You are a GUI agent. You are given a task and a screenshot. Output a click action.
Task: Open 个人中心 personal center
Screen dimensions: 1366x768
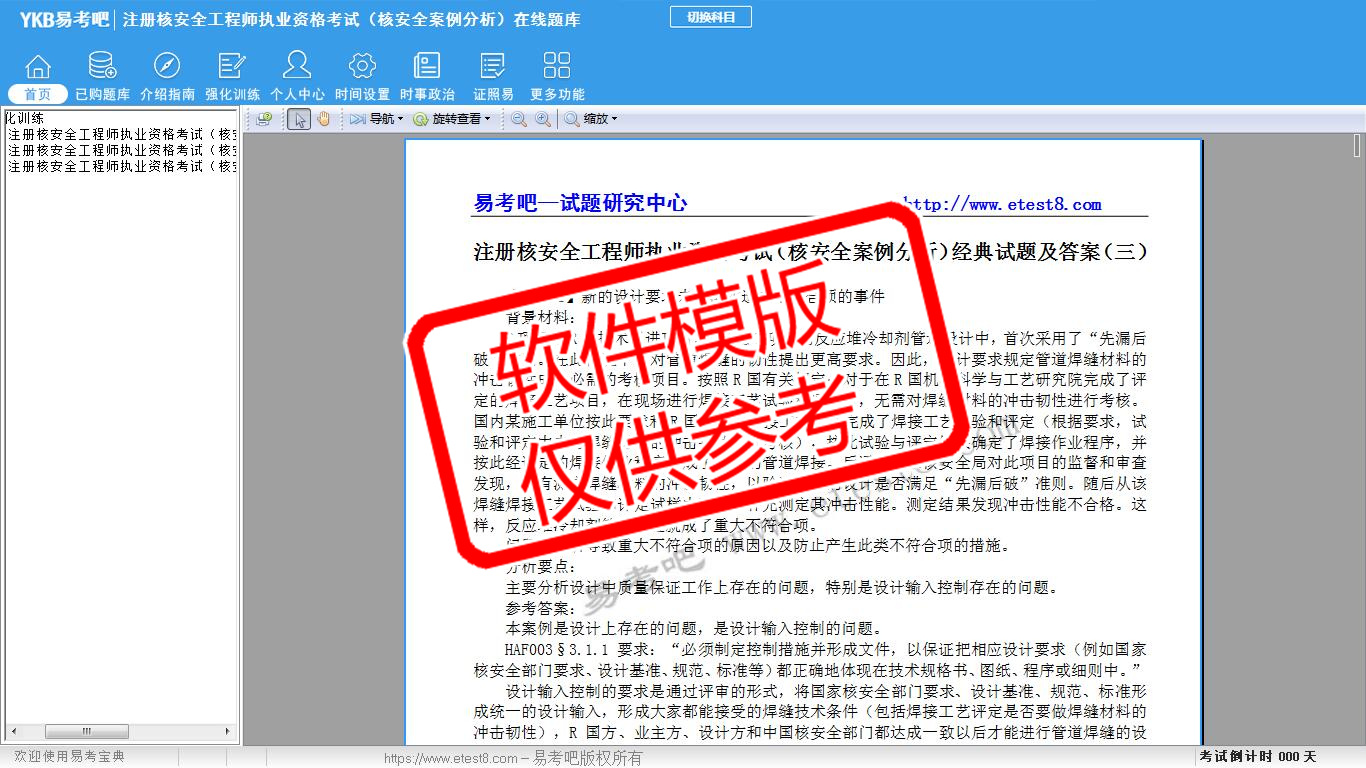(x=297, y=76)
